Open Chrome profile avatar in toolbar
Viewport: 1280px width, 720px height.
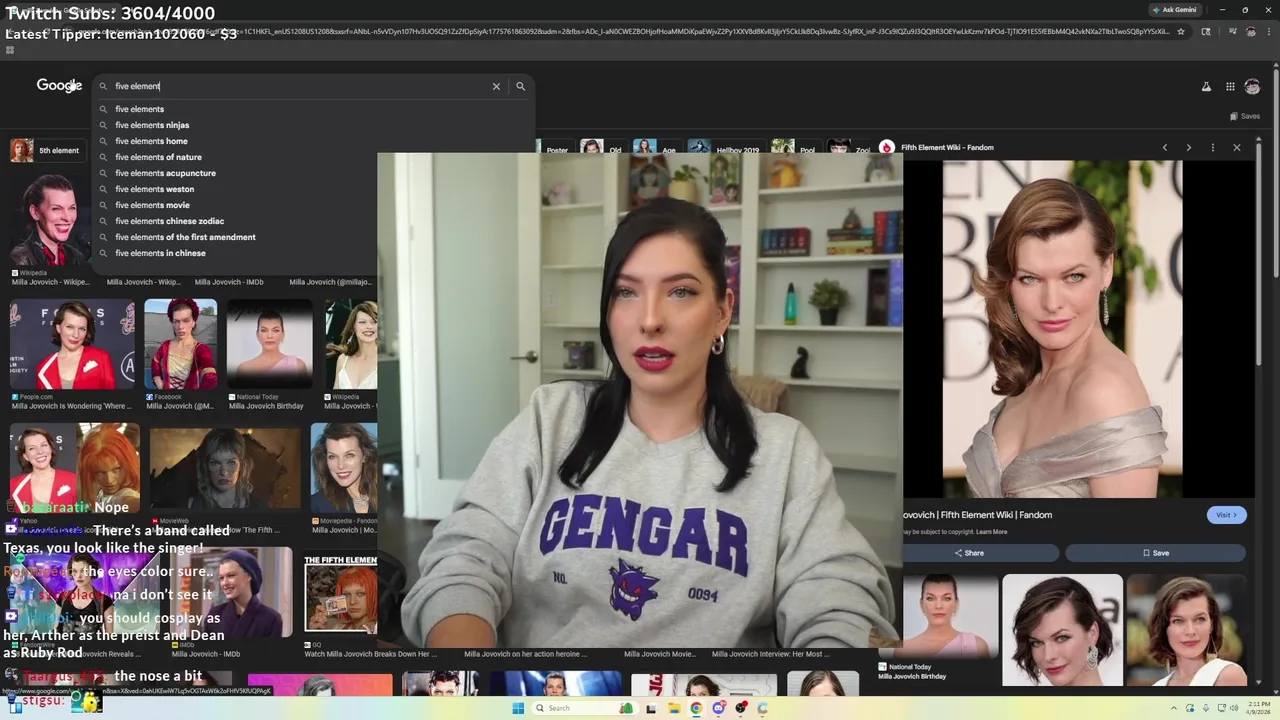click(x=1250, y=32)
